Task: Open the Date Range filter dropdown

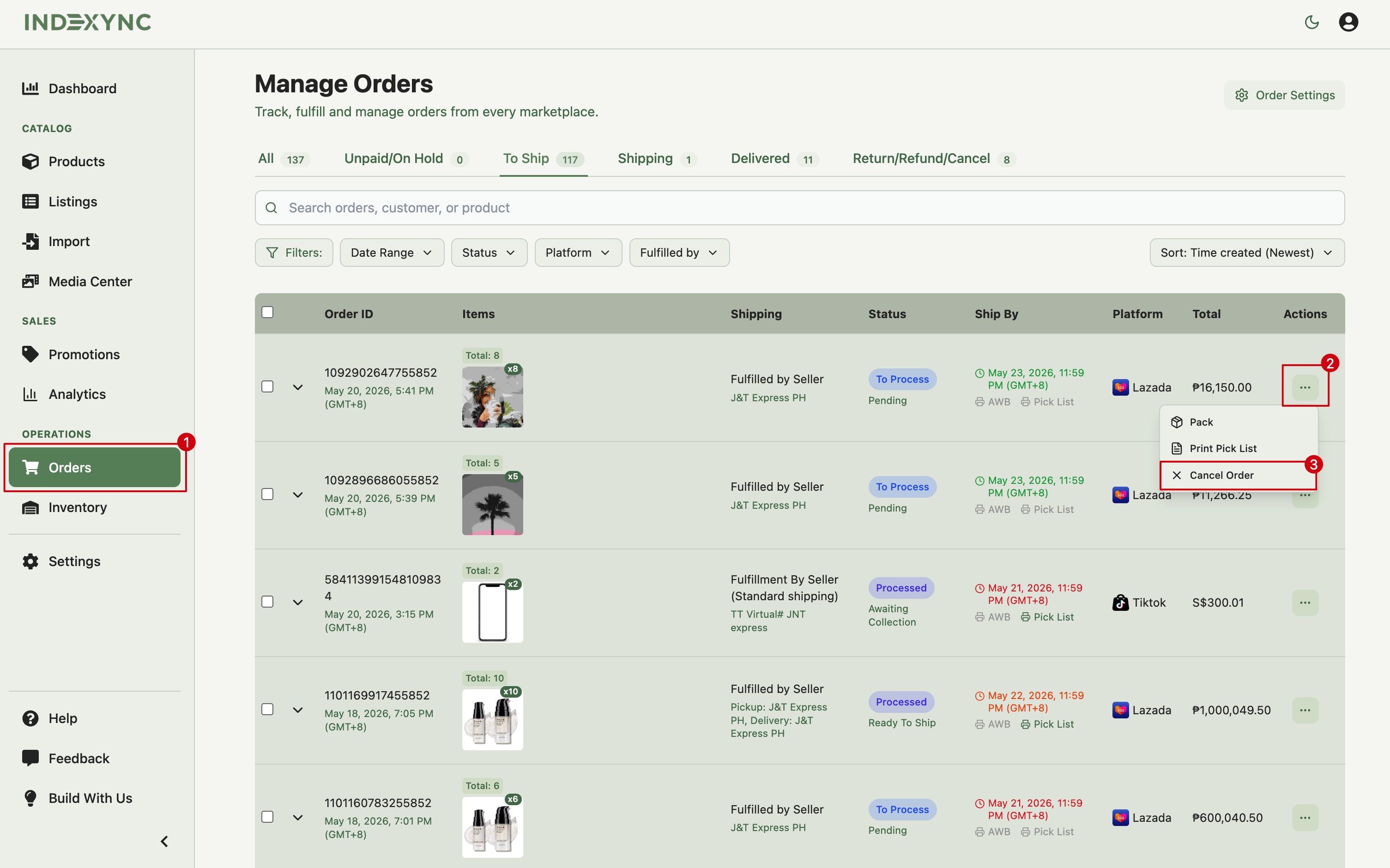Action: (x=392, y=253)
